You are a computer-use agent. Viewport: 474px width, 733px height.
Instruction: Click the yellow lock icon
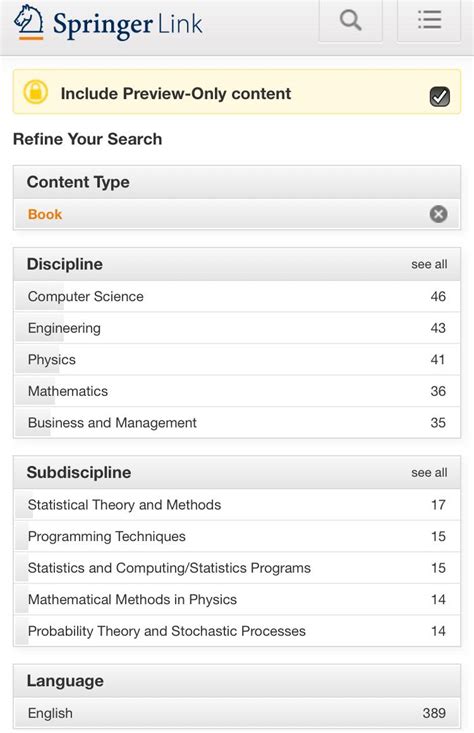[36, 92]
